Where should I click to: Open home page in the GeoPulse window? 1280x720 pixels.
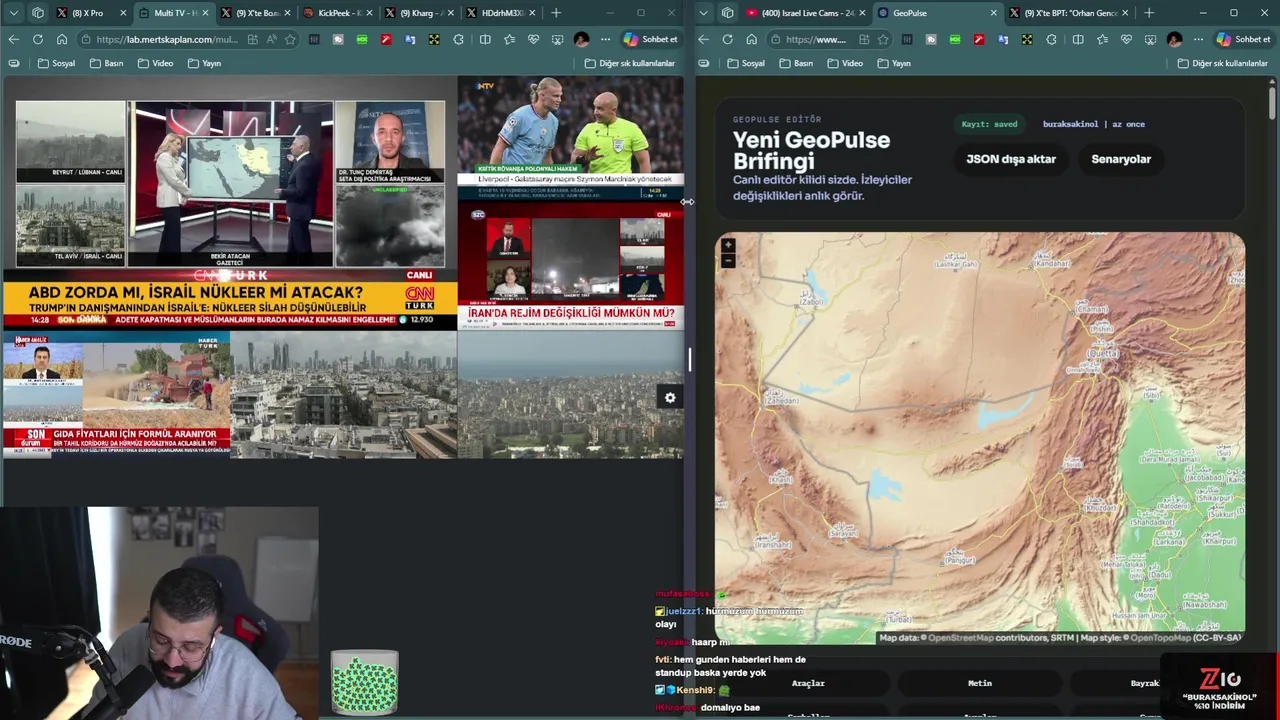[752, 39]
